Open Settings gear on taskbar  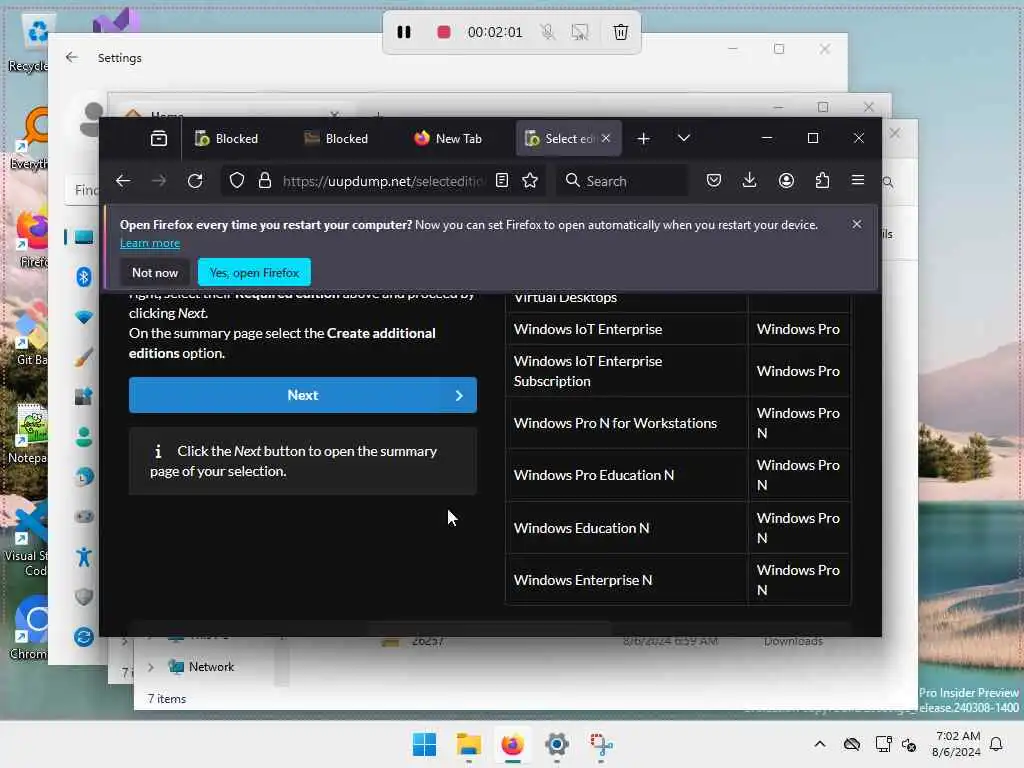pos(556,744)
